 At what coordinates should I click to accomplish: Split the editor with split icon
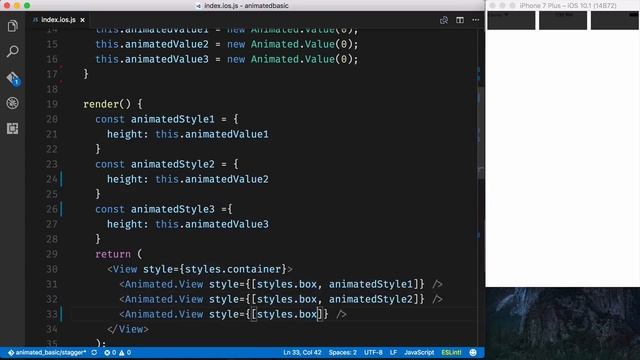[x=460, y=20]
